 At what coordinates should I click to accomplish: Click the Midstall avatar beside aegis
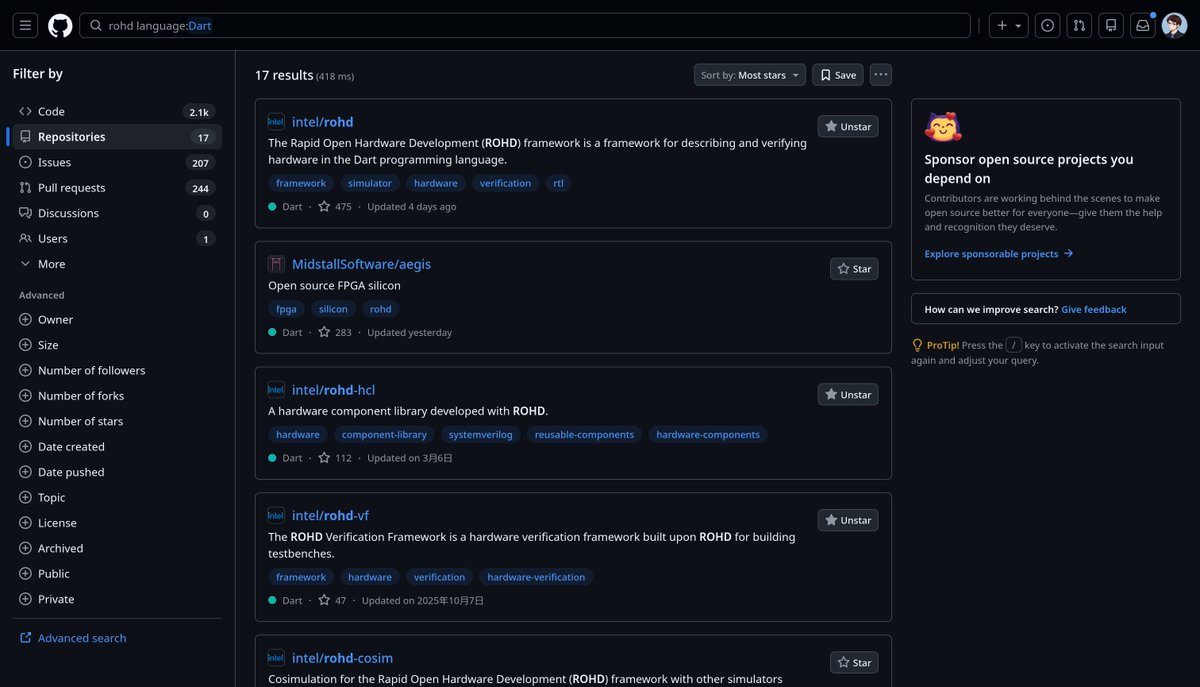click(x=276, y=264)
